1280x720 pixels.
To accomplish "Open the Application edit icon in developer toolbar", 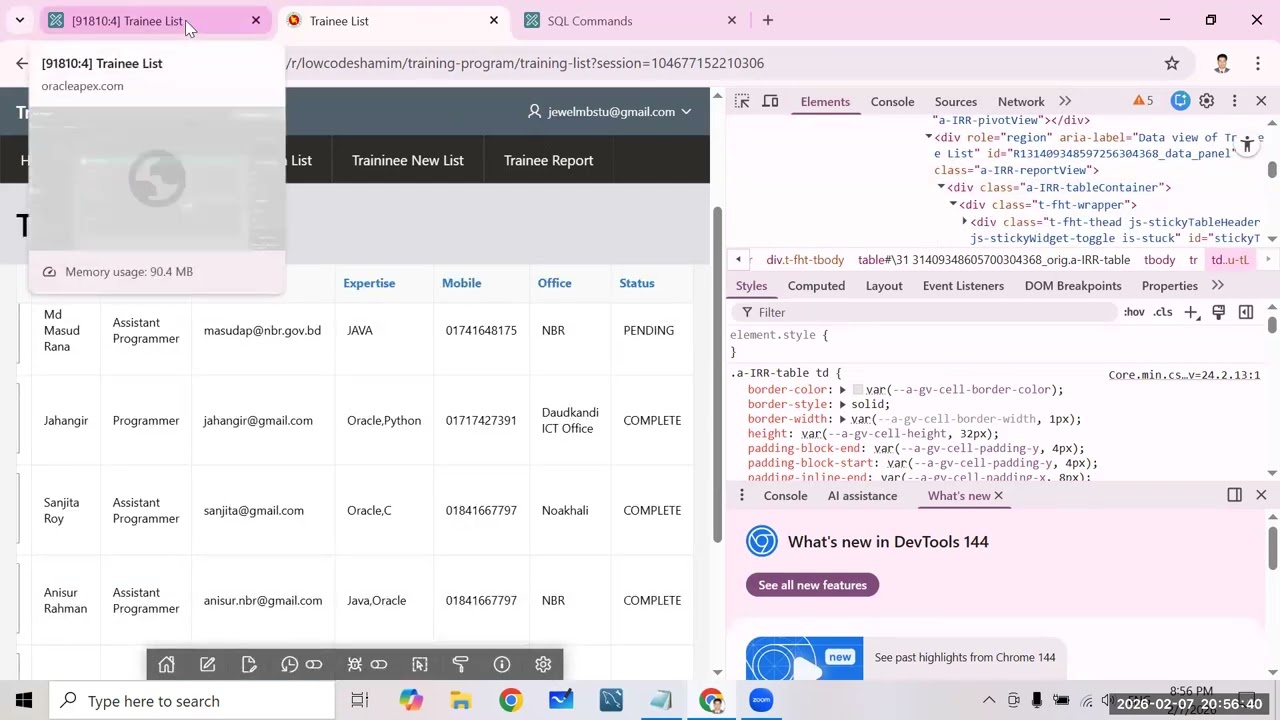I will coord(208,665).
